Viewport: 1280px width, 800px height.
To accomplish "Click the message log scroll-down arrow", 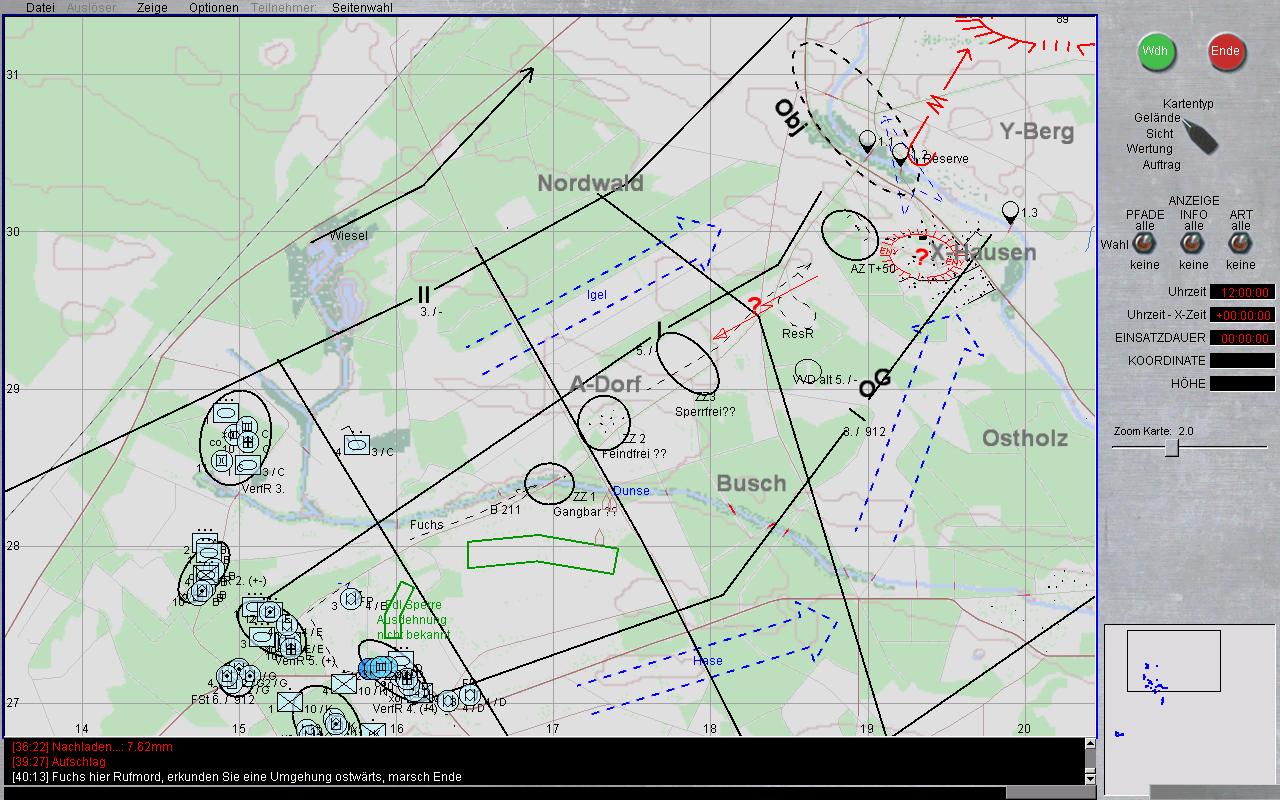I will point(1091,778).
